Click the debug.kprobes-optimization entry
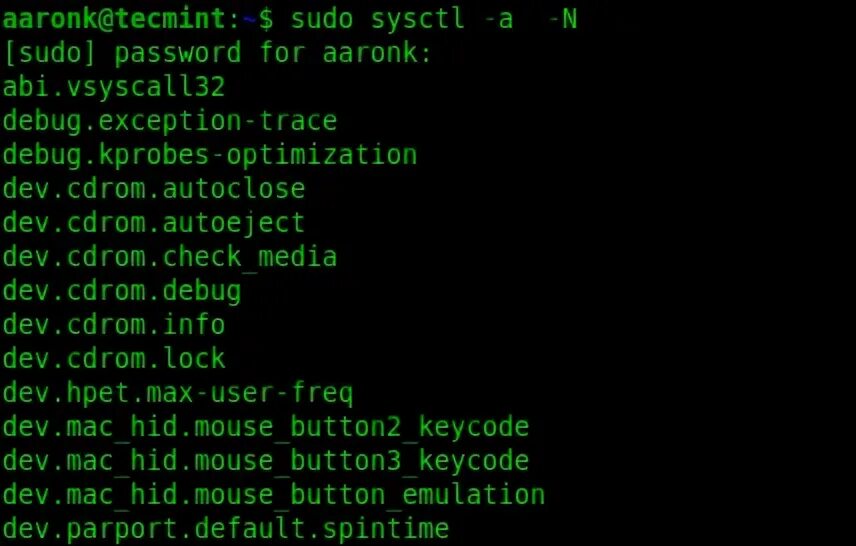This screenshot has width=856, height=546. click(210, 156)
